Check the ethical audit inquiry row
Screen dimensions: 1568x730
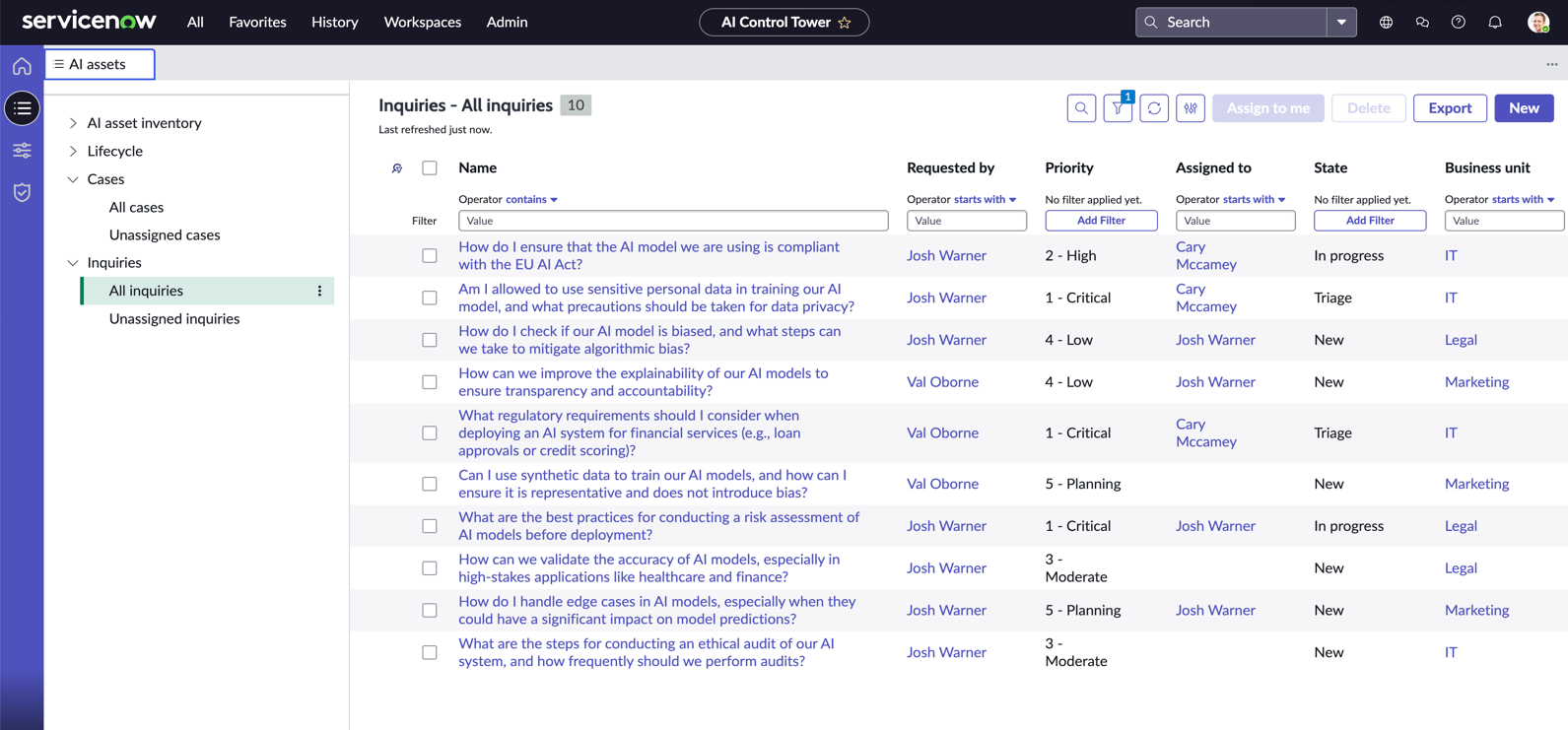[430, 652]
